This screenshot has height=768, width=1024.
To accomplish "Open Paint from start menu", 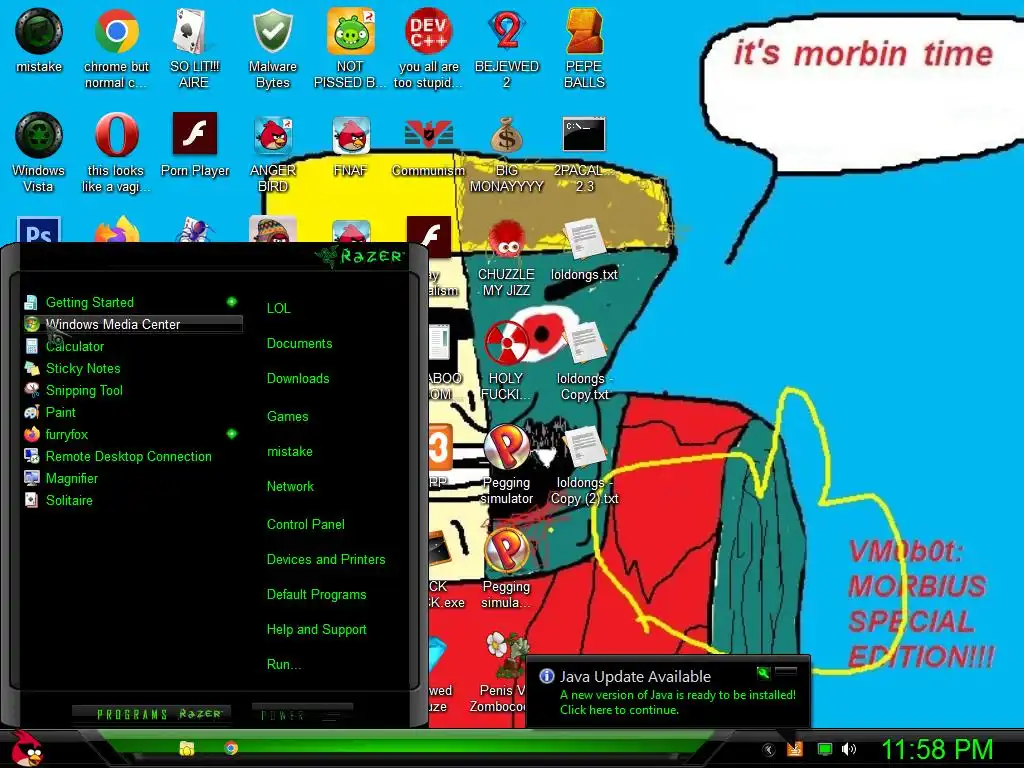I will (x=133, y=412).
